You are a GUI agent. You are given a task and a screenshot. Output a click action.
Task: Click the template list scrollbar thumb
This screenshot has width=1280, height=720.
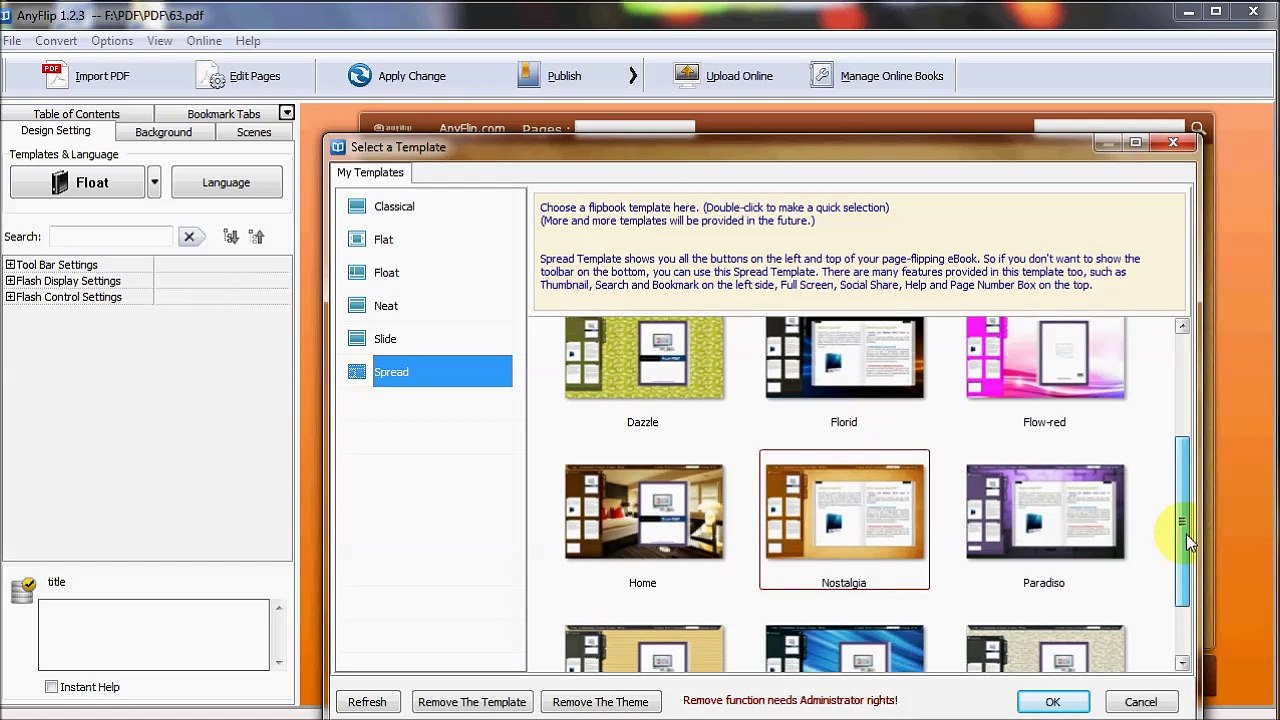pyautogui.click(x=1182, y=521)
